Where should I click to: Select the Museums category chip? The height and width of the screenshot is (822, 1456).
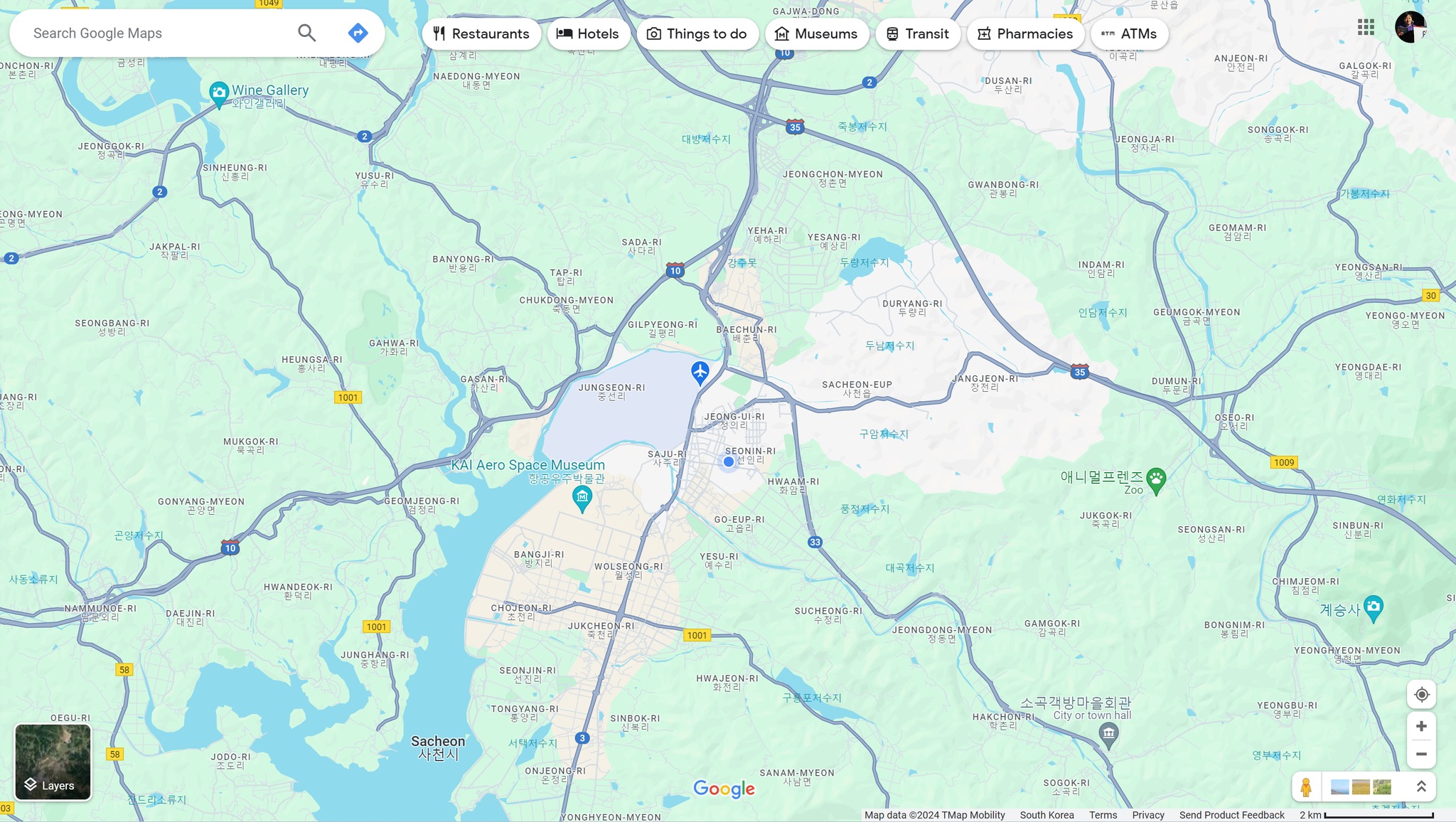pyautogui.click(x=816, y=33)
